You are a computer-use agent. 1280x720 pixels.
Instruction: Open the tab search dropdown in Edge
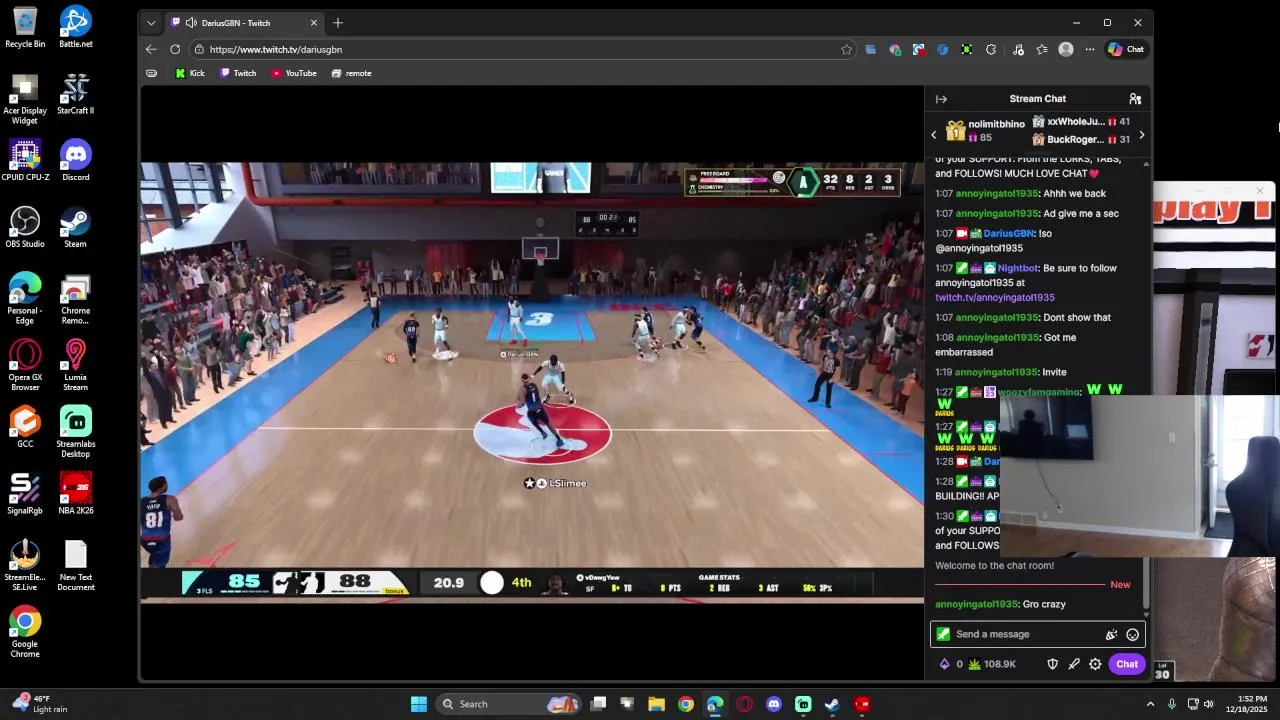tap(151, 23)
